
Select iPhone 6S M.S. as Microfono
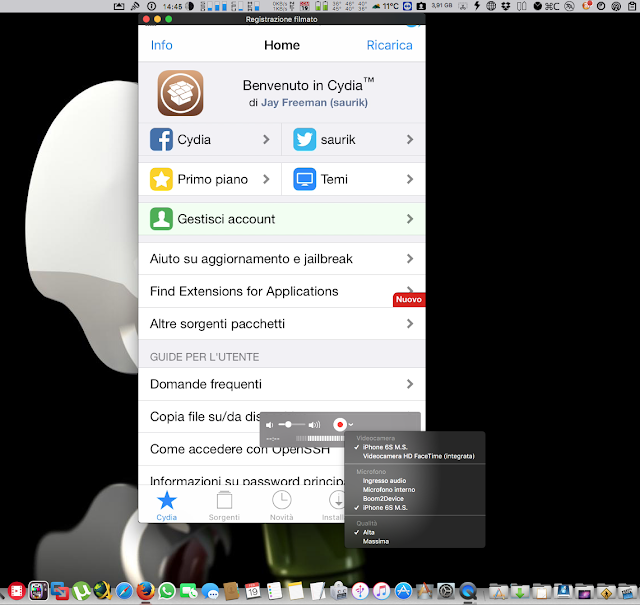(x=385, y=507)
